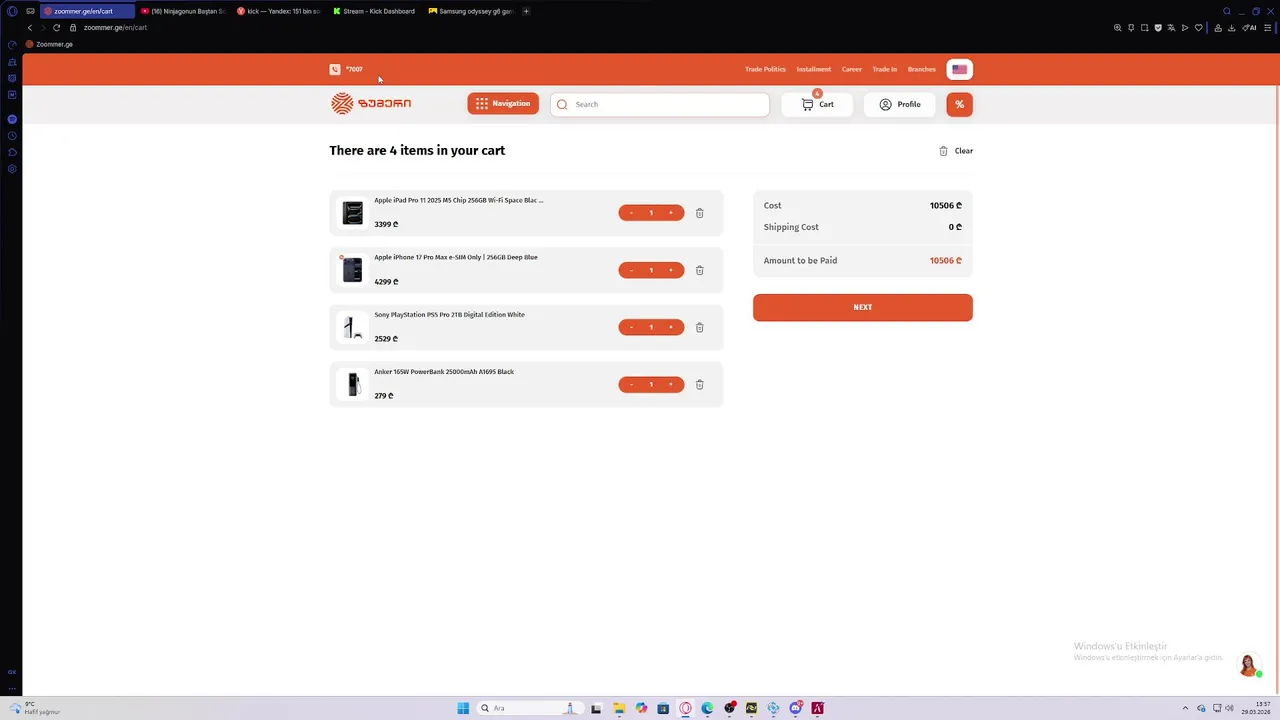Reload the page
This screenshot has width=1280, height=720.
56,28
